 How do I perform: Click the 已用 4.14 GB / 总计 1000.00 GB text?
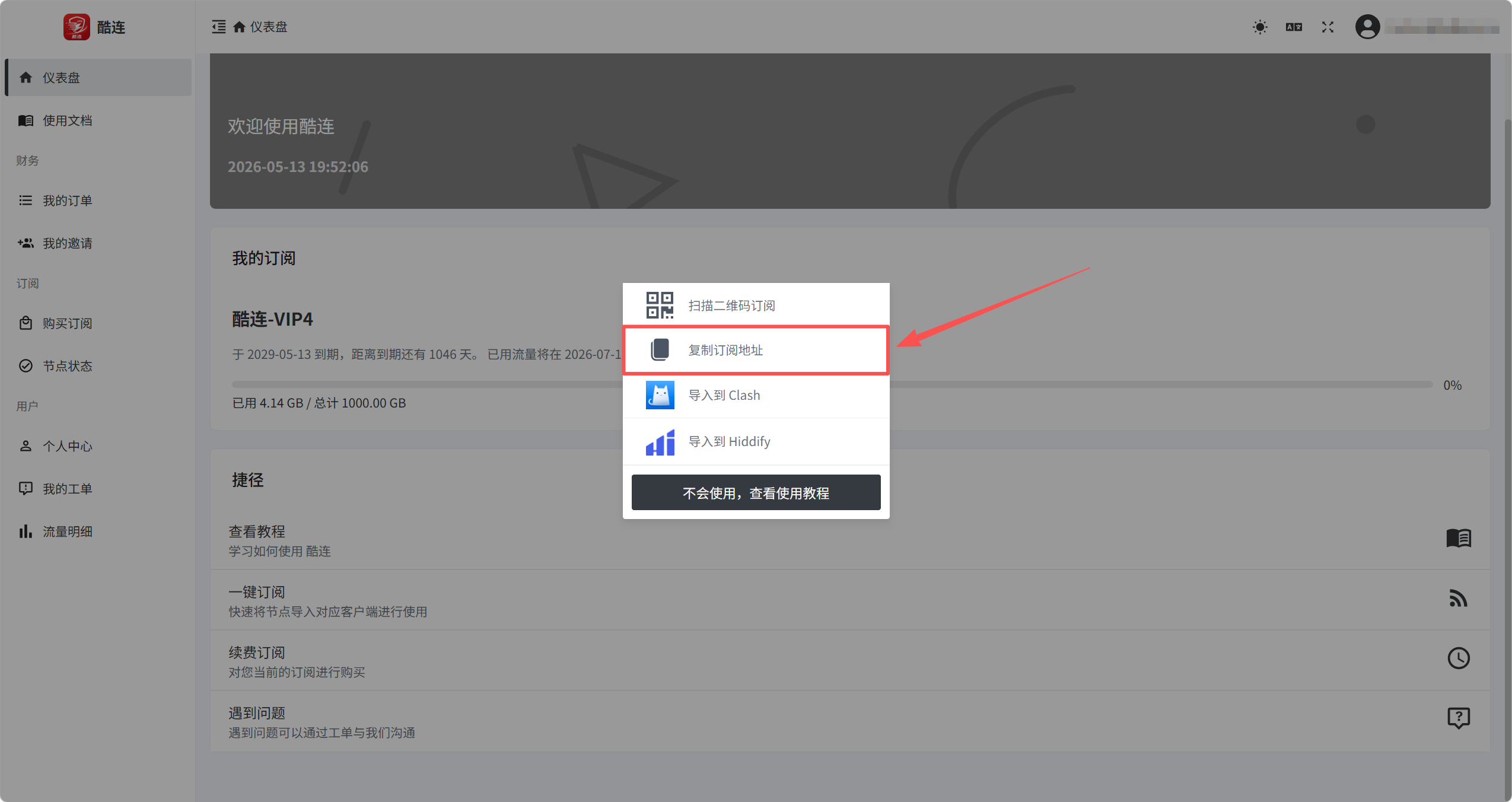319,403
